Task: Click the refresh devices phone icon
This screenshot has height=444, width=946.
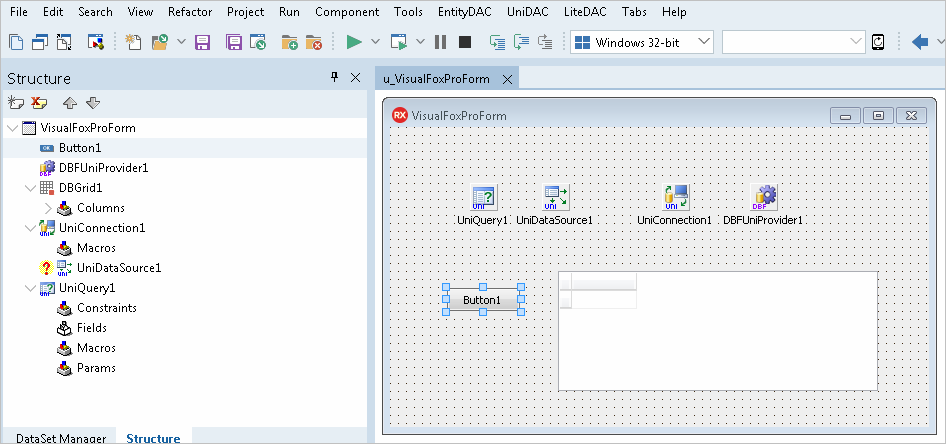Action: (x=878, y=42)
